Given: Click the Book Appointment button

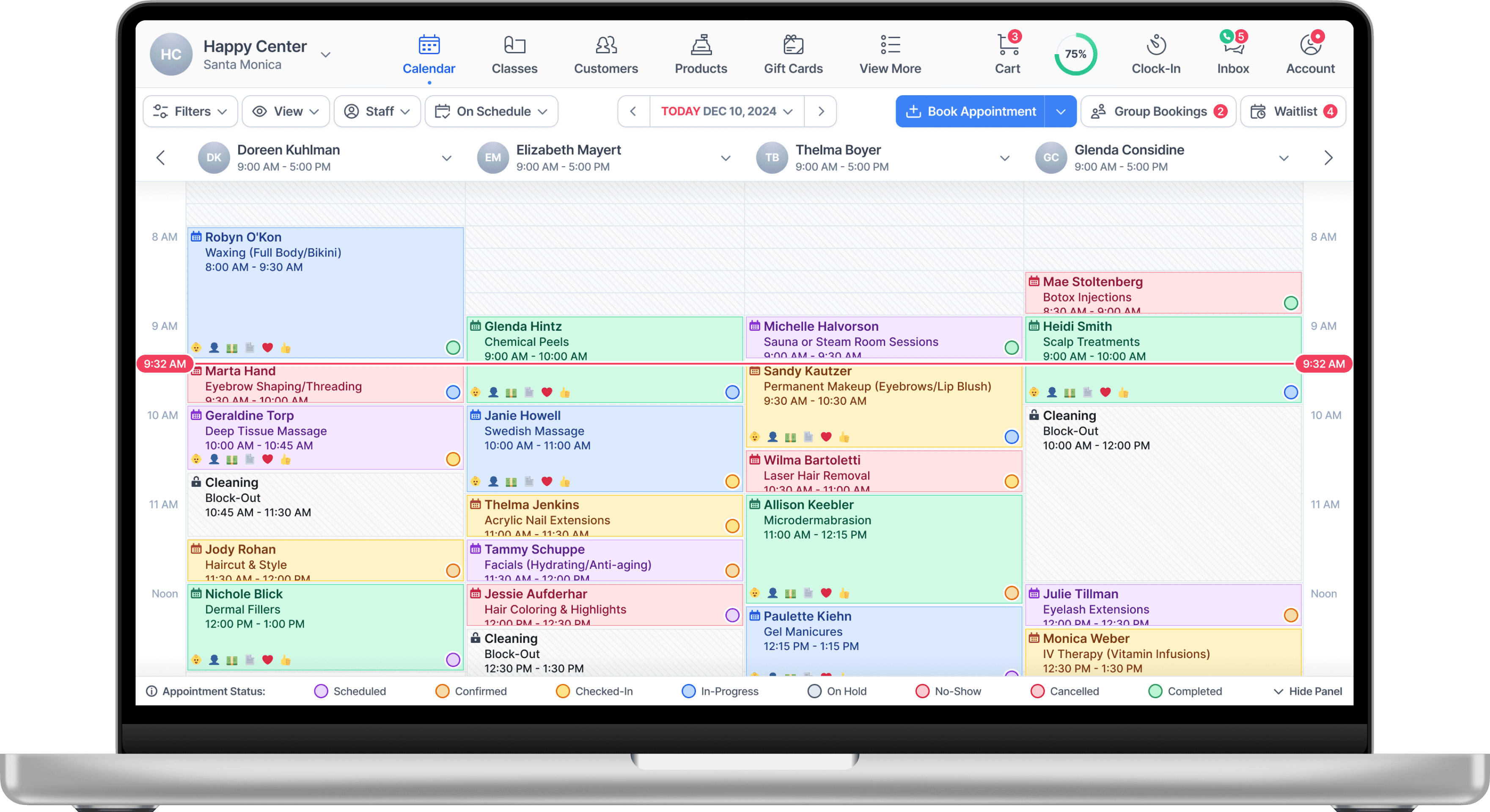Looking at the screenshot, I should (970, 111).
